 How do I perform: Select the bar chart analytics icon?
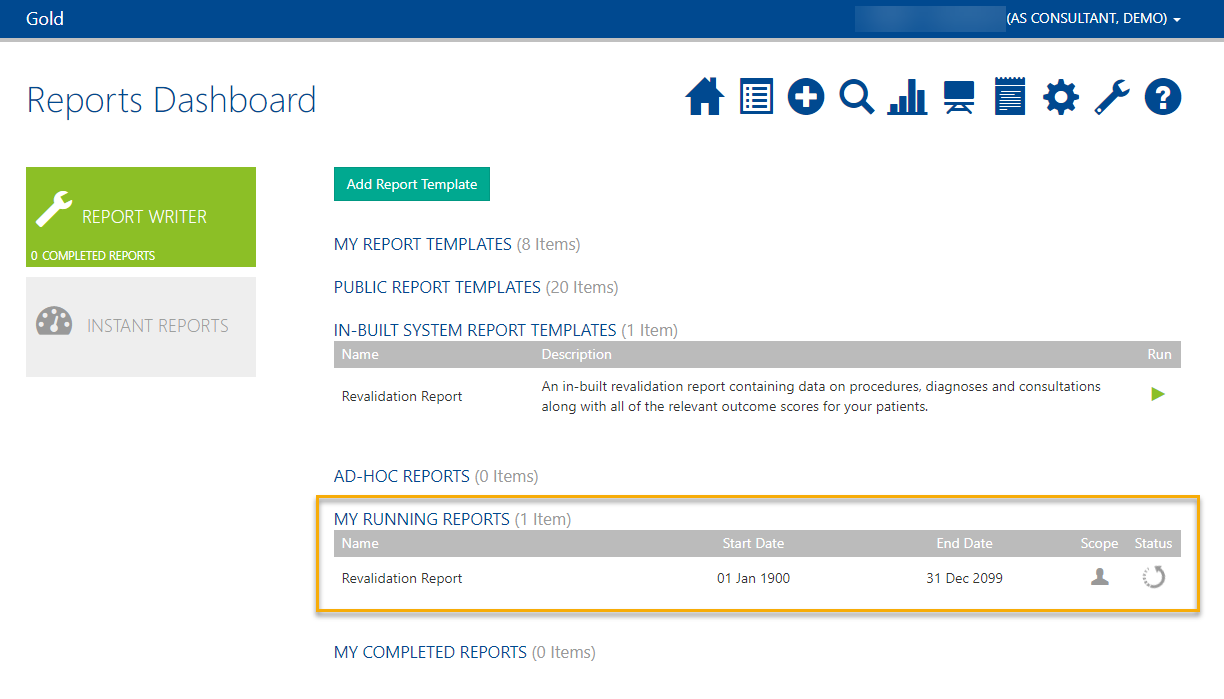(907, 96)
